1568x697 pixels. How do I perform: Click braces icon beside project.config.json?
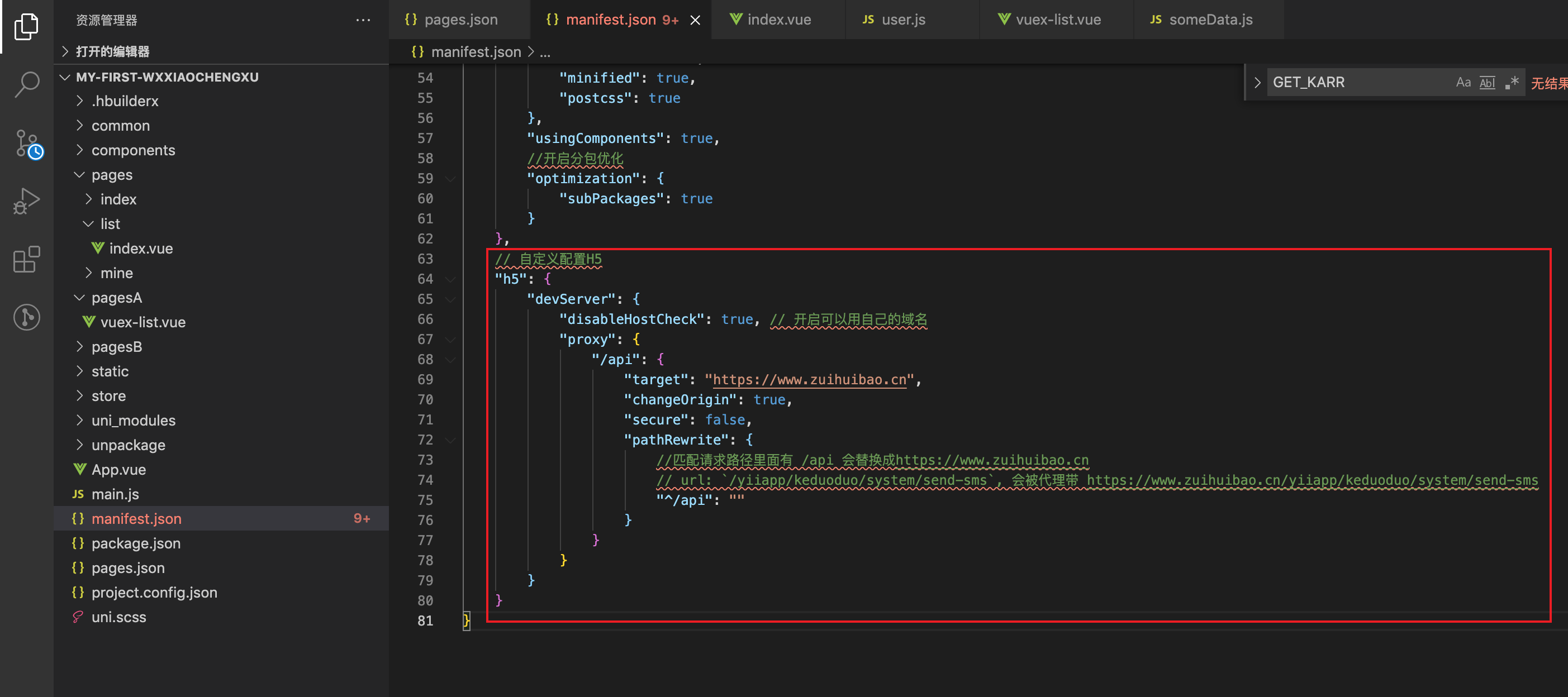point(78,592)
